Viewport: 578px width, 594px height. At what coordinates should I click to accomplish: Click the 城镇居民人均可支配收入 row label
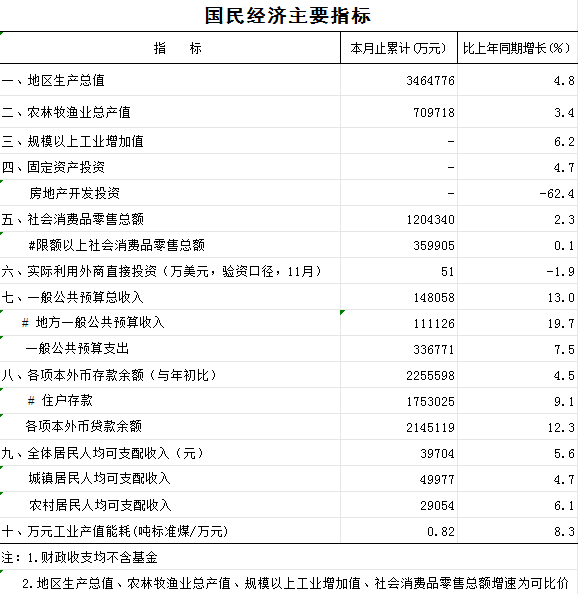(100, 479)
